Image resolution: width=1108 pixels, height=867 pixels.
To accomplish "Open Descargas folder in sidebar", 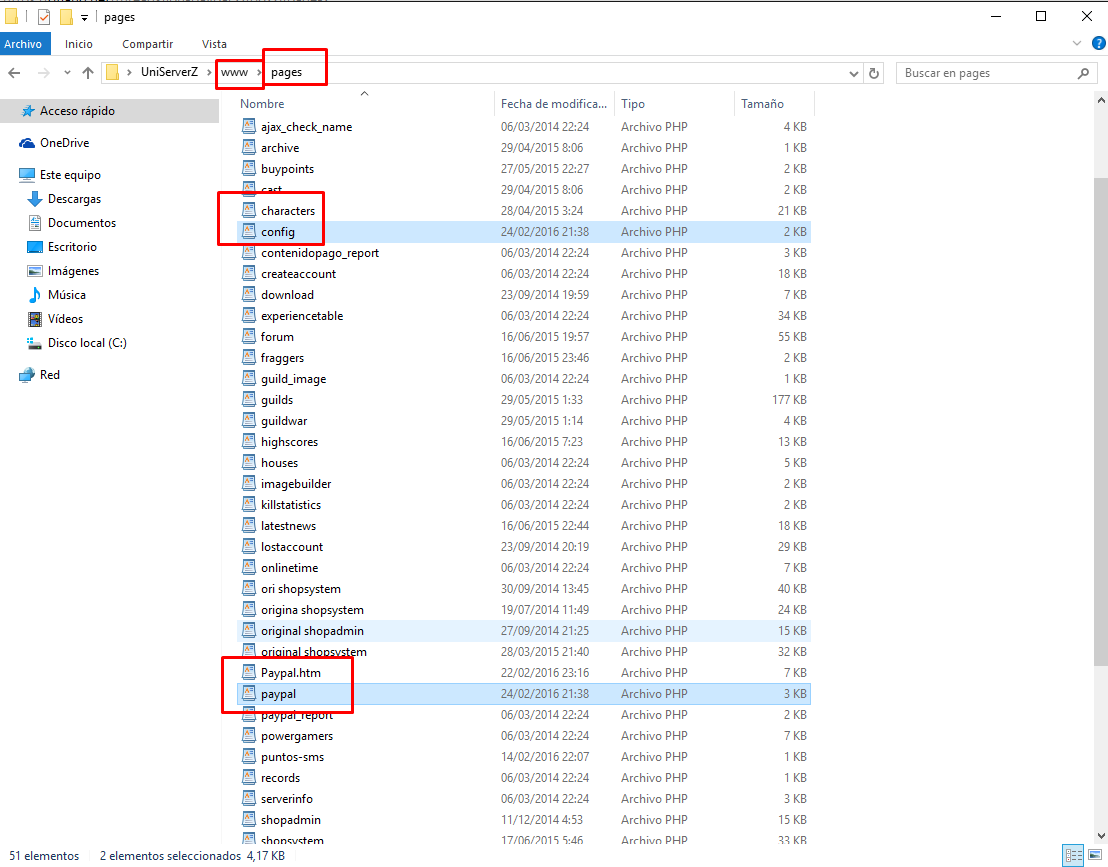I will click(x=74, y=199).
